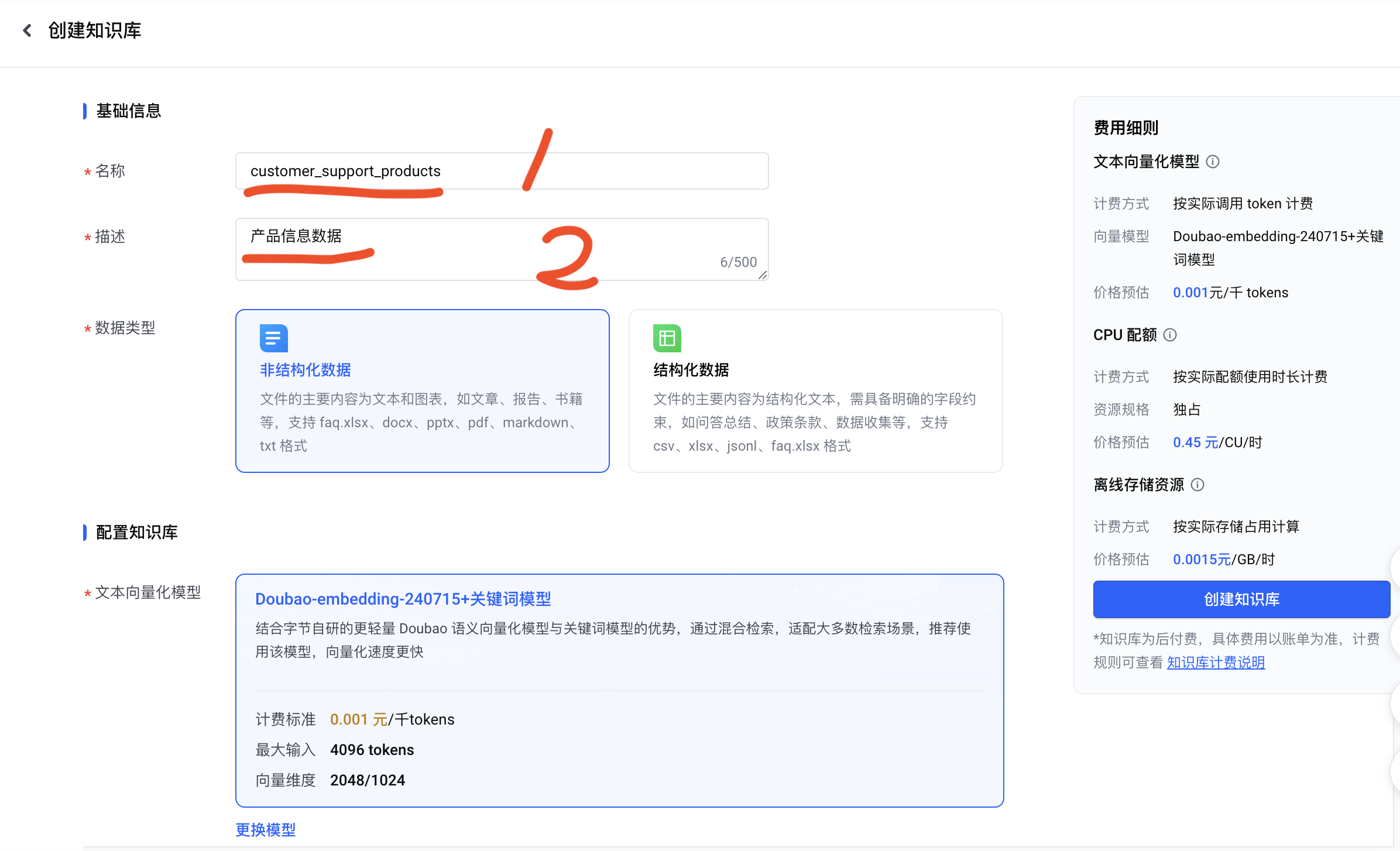This screenshot has height=851, width=1400.
Task: Click the 创建知识库 button
Action: (1241, 599)
